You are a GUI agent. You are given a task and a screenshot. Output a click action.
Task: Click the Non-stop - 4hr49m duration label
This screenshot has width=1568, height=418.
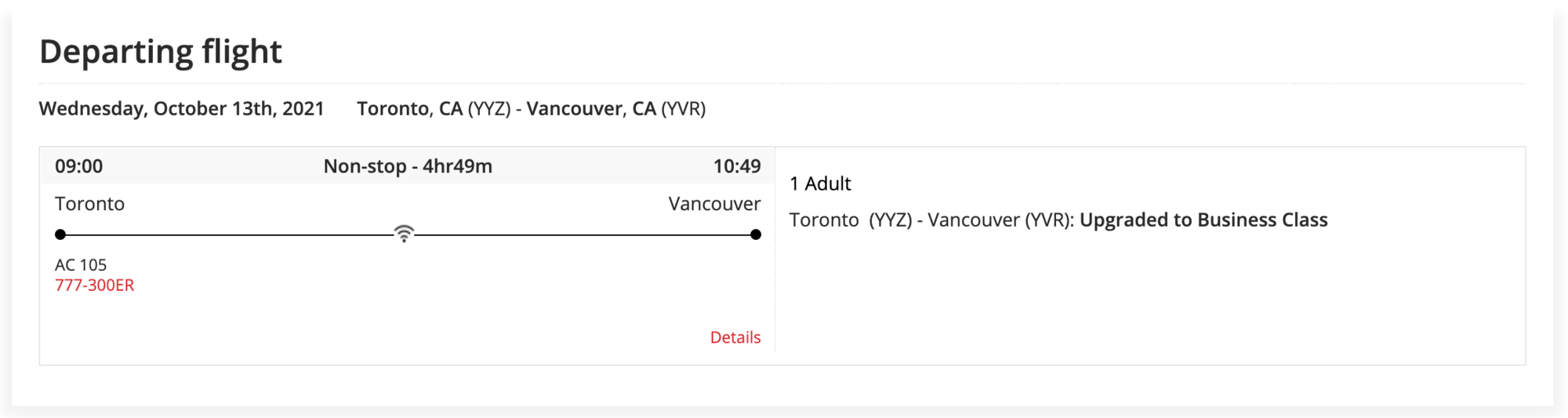pyautogui.click(x=408, y=166)
